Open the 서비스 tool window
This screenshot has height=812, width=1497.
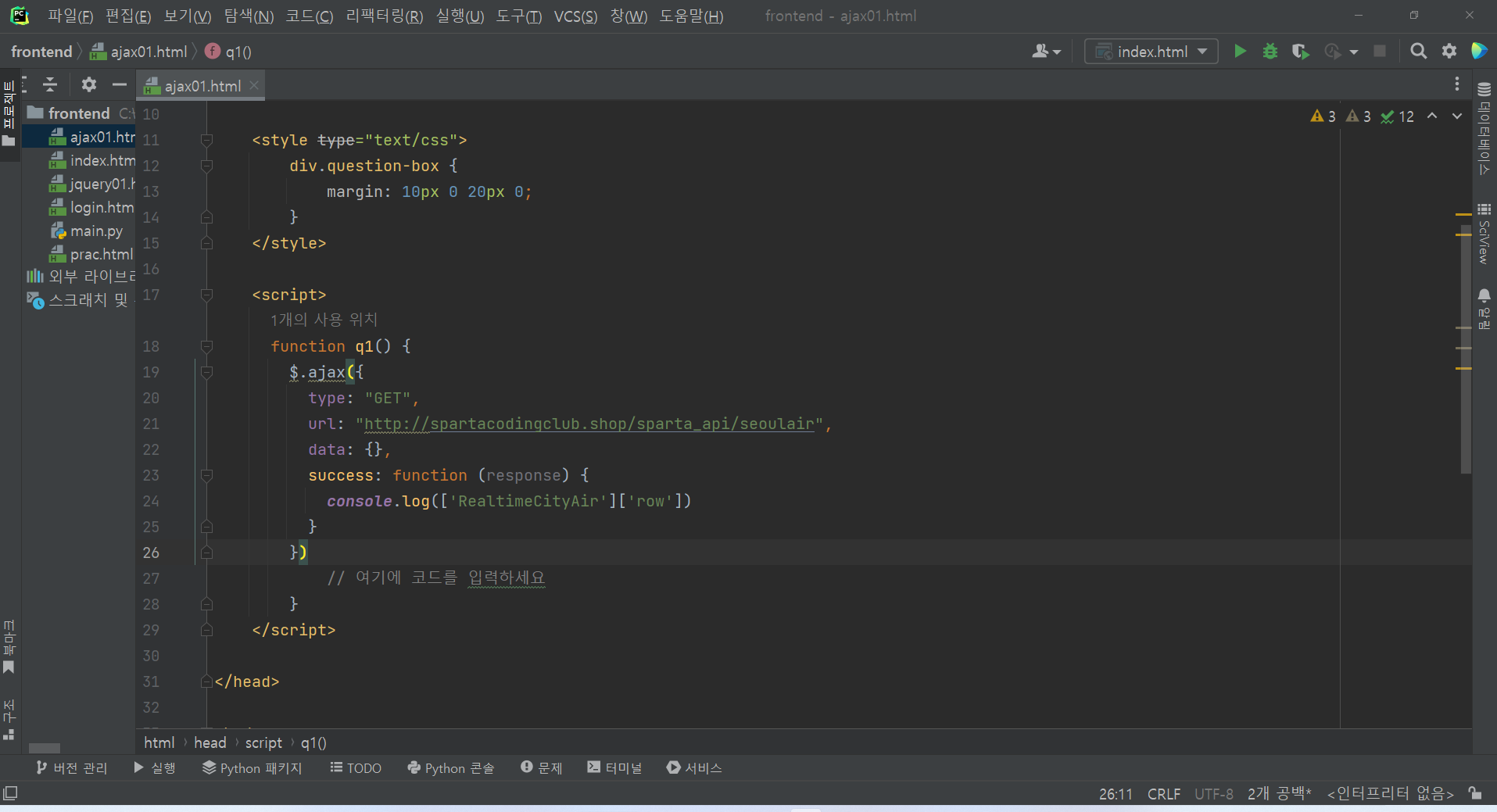[x=694, y=768]
